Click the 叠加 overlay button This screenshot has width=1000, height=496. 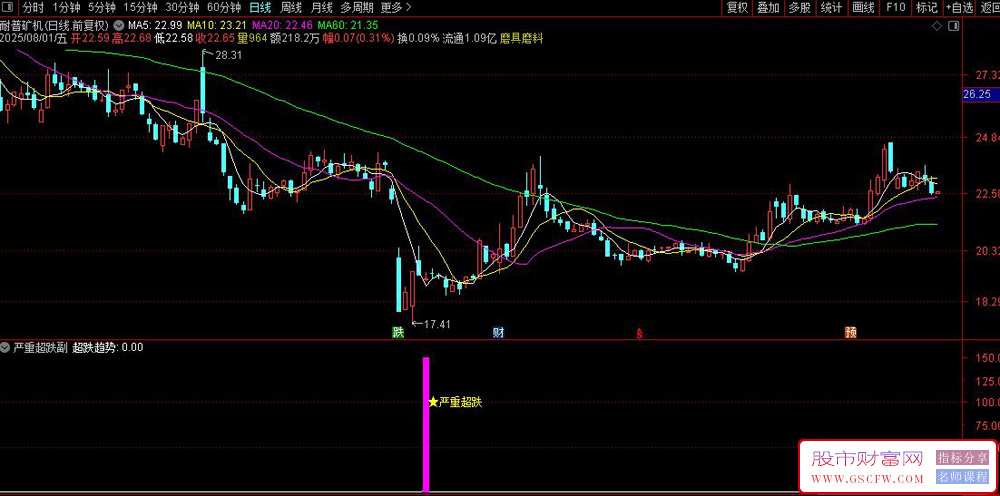(768, 8)
